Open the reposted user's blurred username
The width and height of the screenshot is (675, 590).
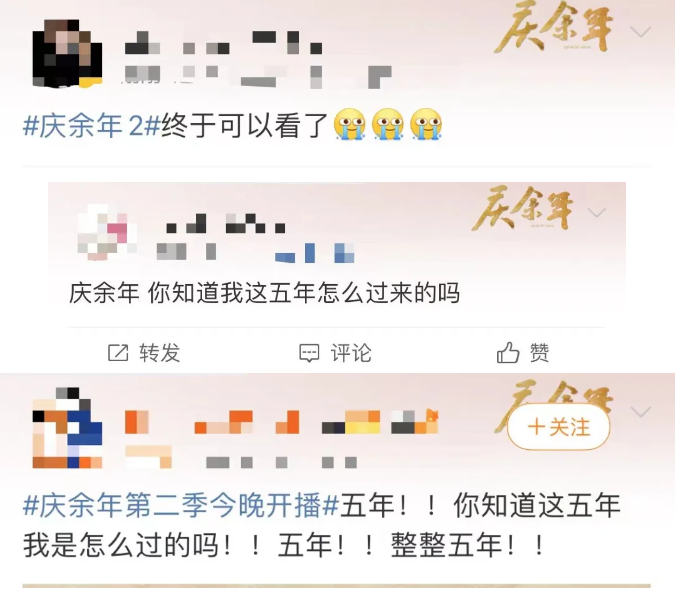[225, 223]
